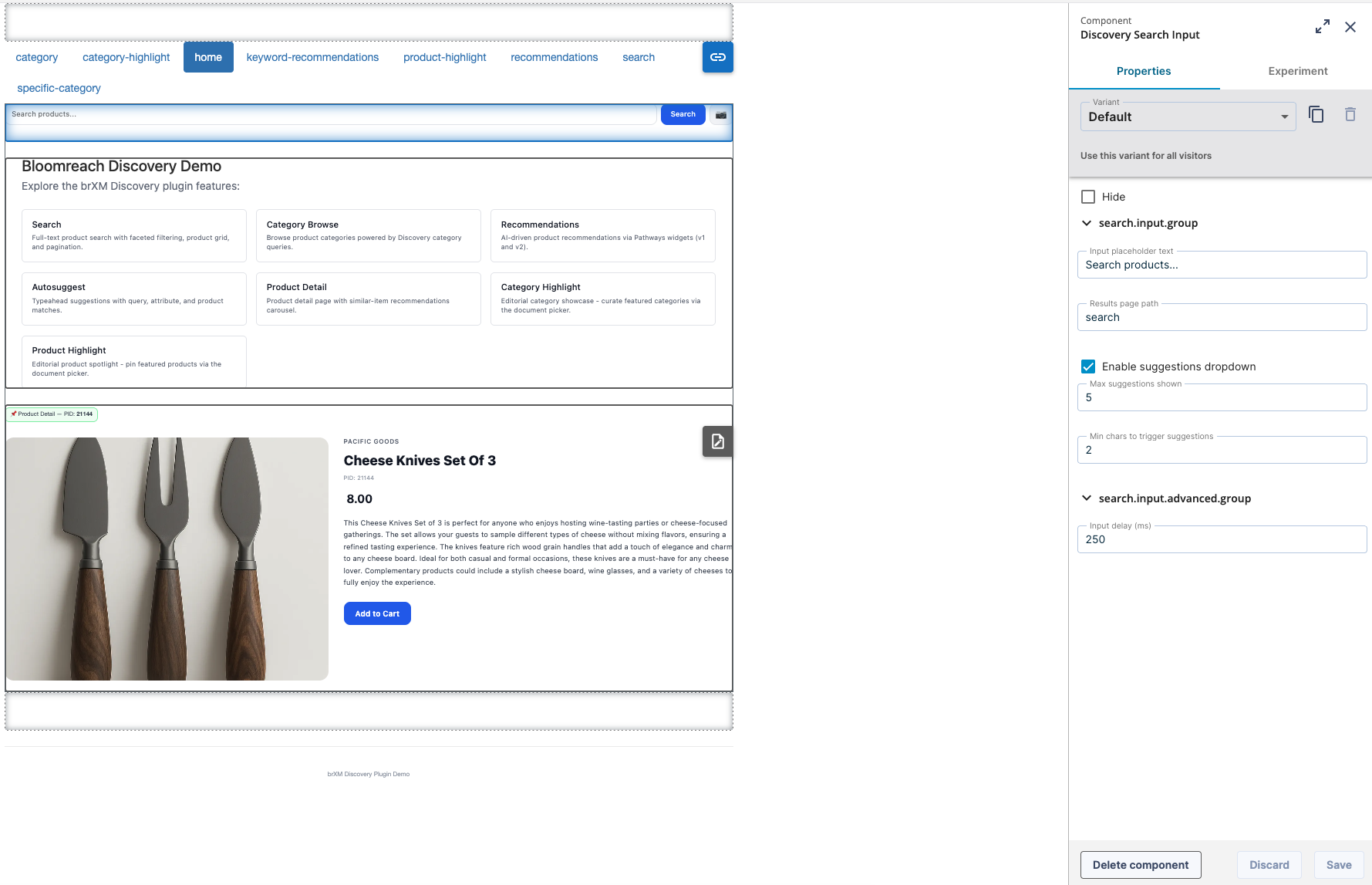This screenshot has height=885, width=1372.
Task: Open the Product Highlight feature card
Action: pos(134,361)
